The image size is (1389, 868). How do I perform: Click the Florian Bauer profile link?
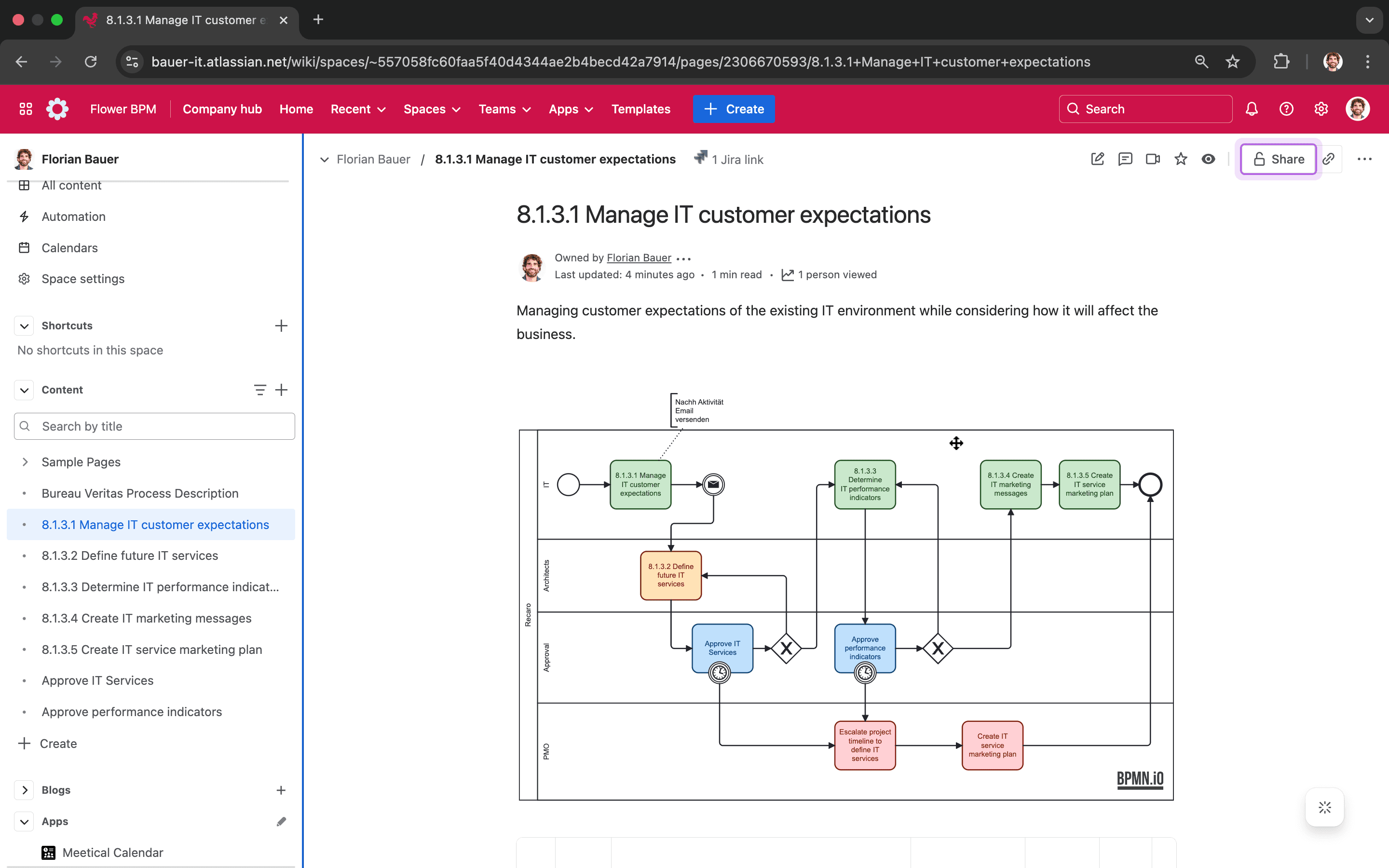coord(639,258)
